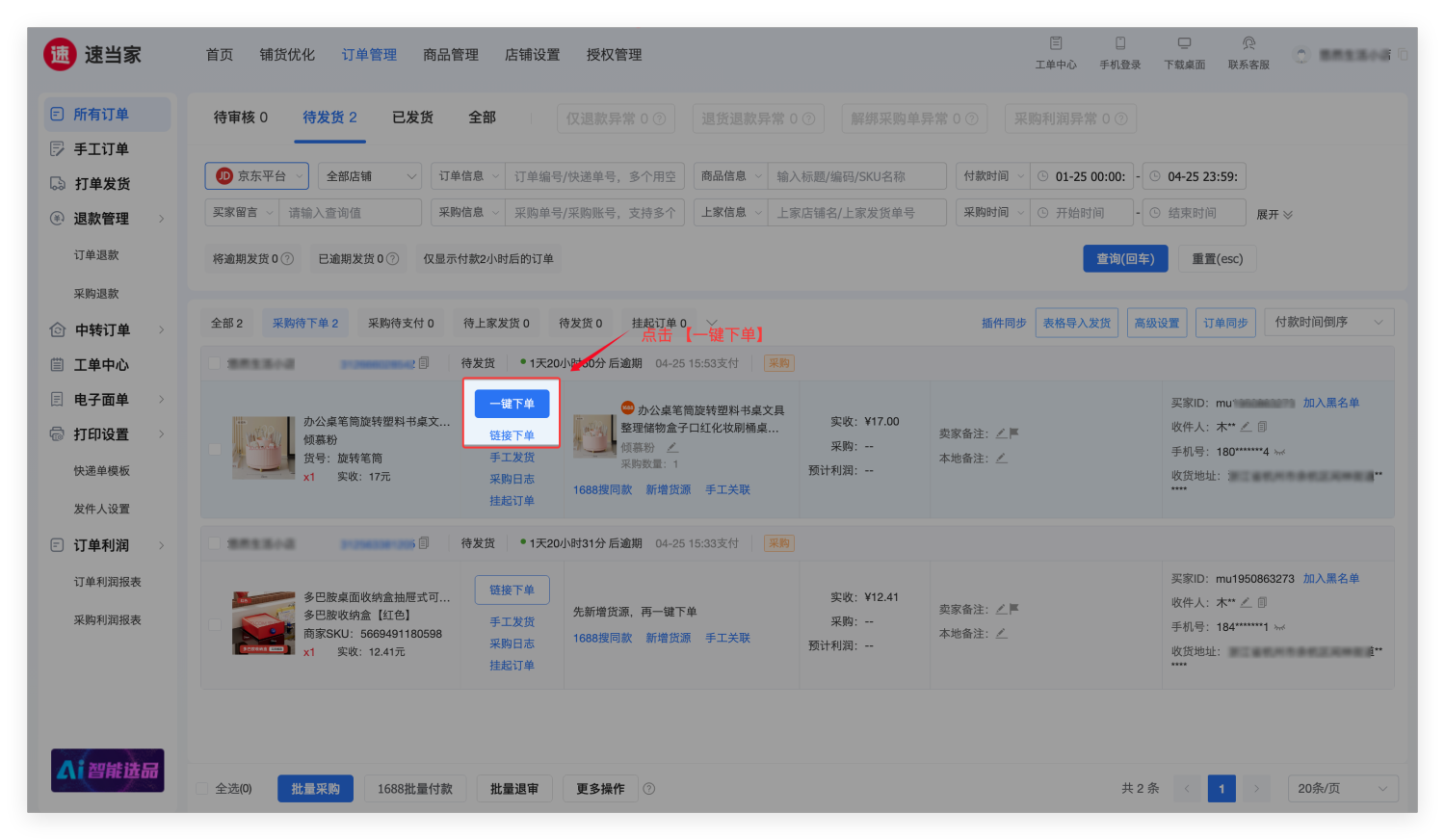Expand the 付款时间倒序 sort dropdown
Viewport: 1445px width, 840px height.
(x=1327, y=323)
